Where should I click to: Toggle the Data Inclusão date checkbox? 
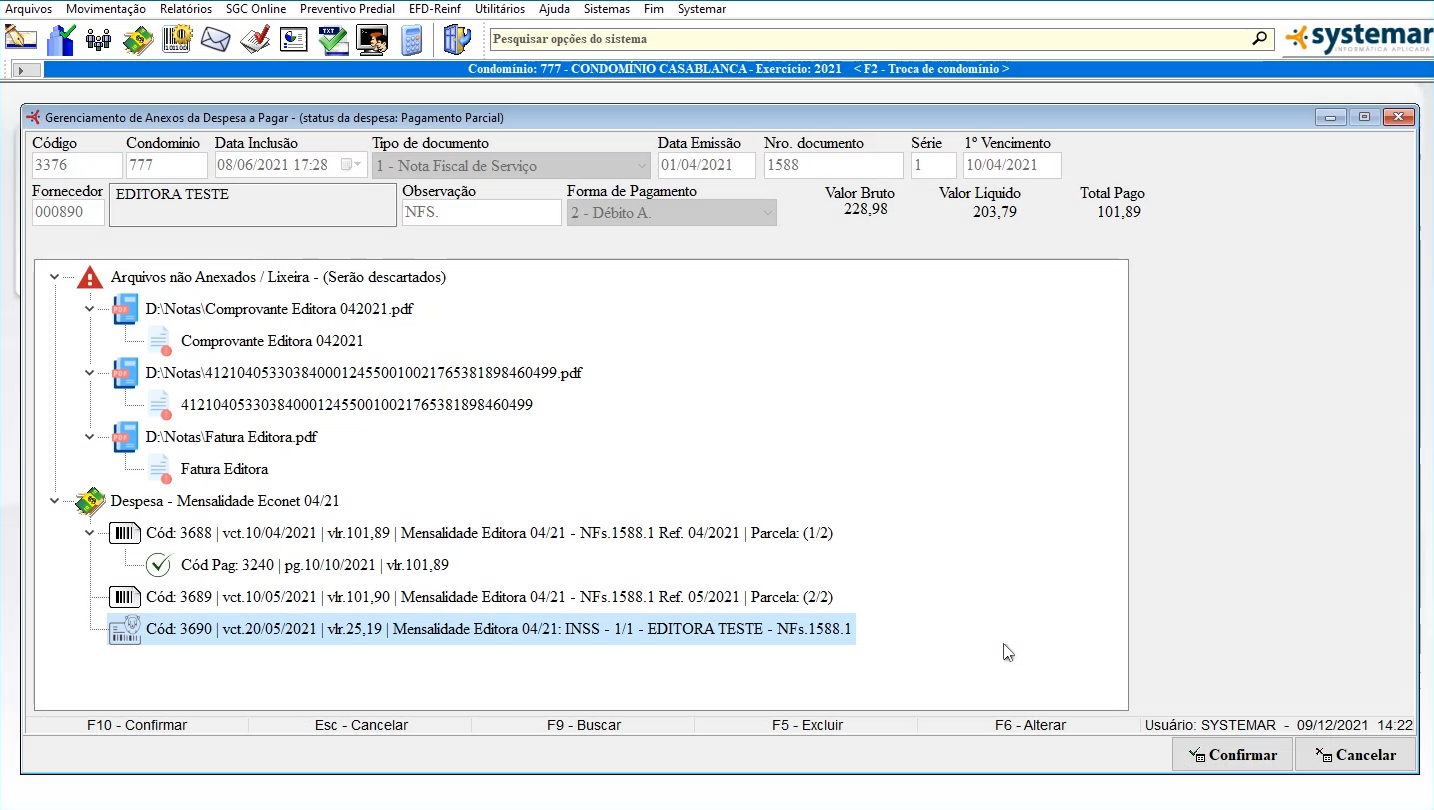point(347,165)
